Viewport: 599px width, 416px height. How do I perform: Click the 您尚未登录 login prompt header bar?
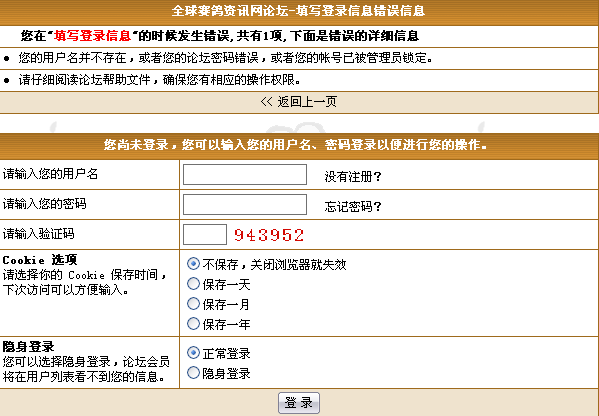[299, 146]
